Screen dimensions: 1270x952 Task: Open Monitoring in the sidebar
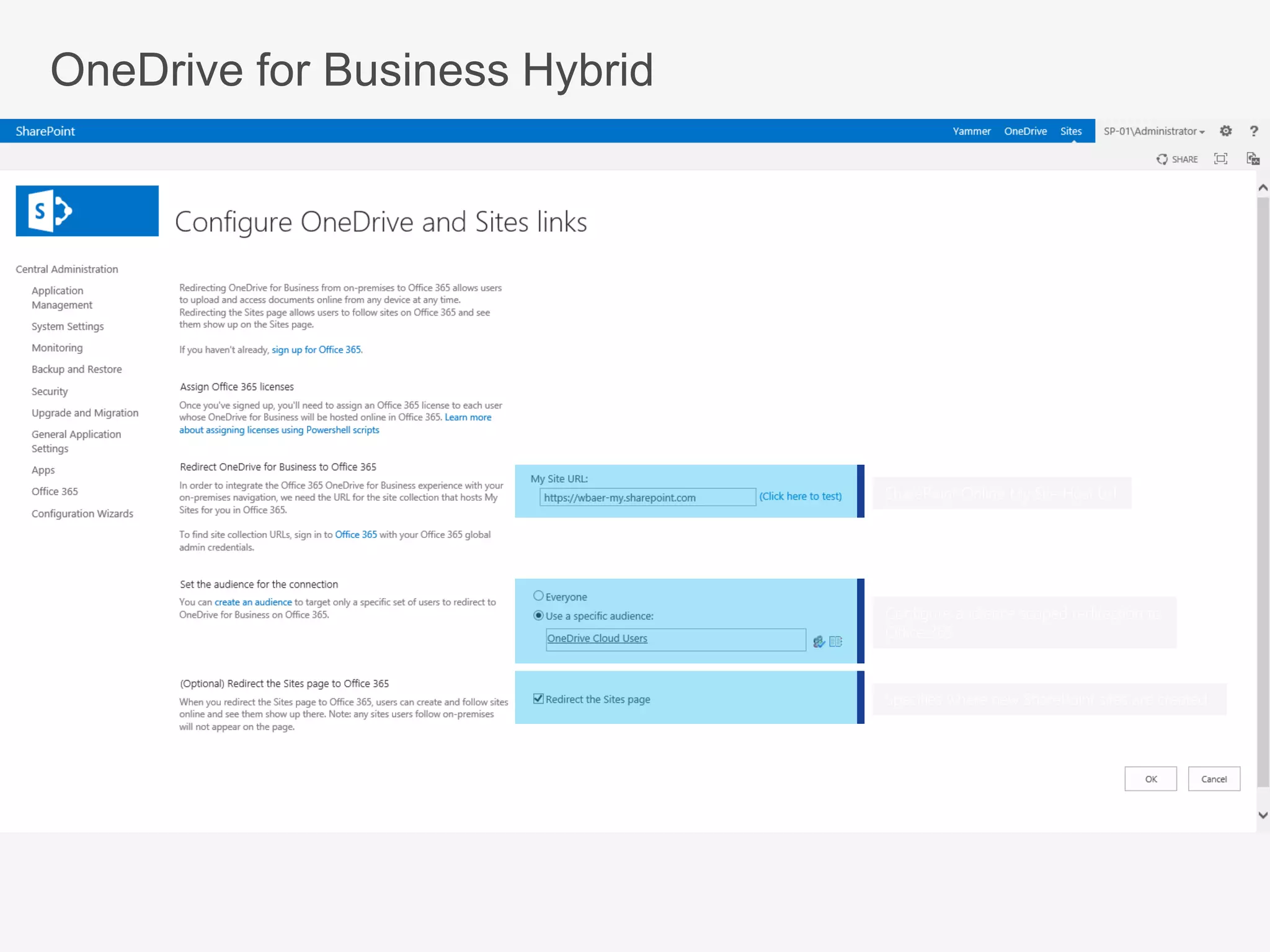tap(57, 348)
